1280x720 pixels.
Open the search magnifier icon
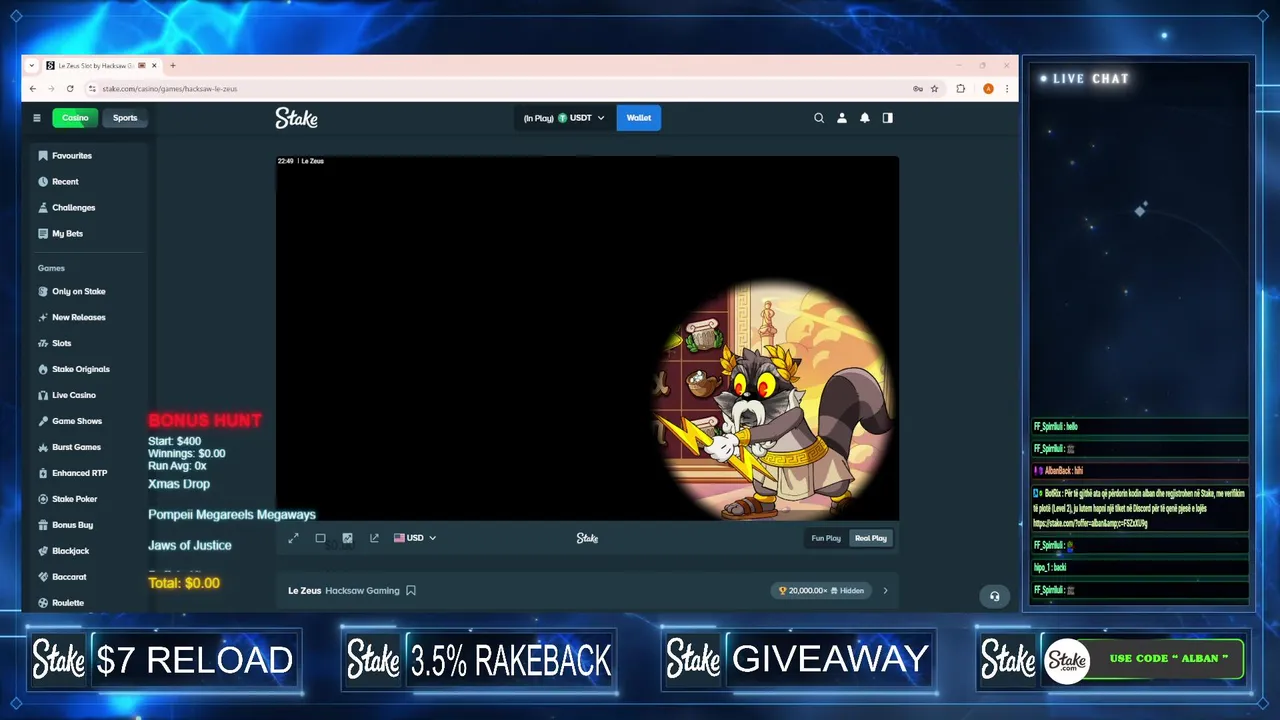(x=819, y=118)
